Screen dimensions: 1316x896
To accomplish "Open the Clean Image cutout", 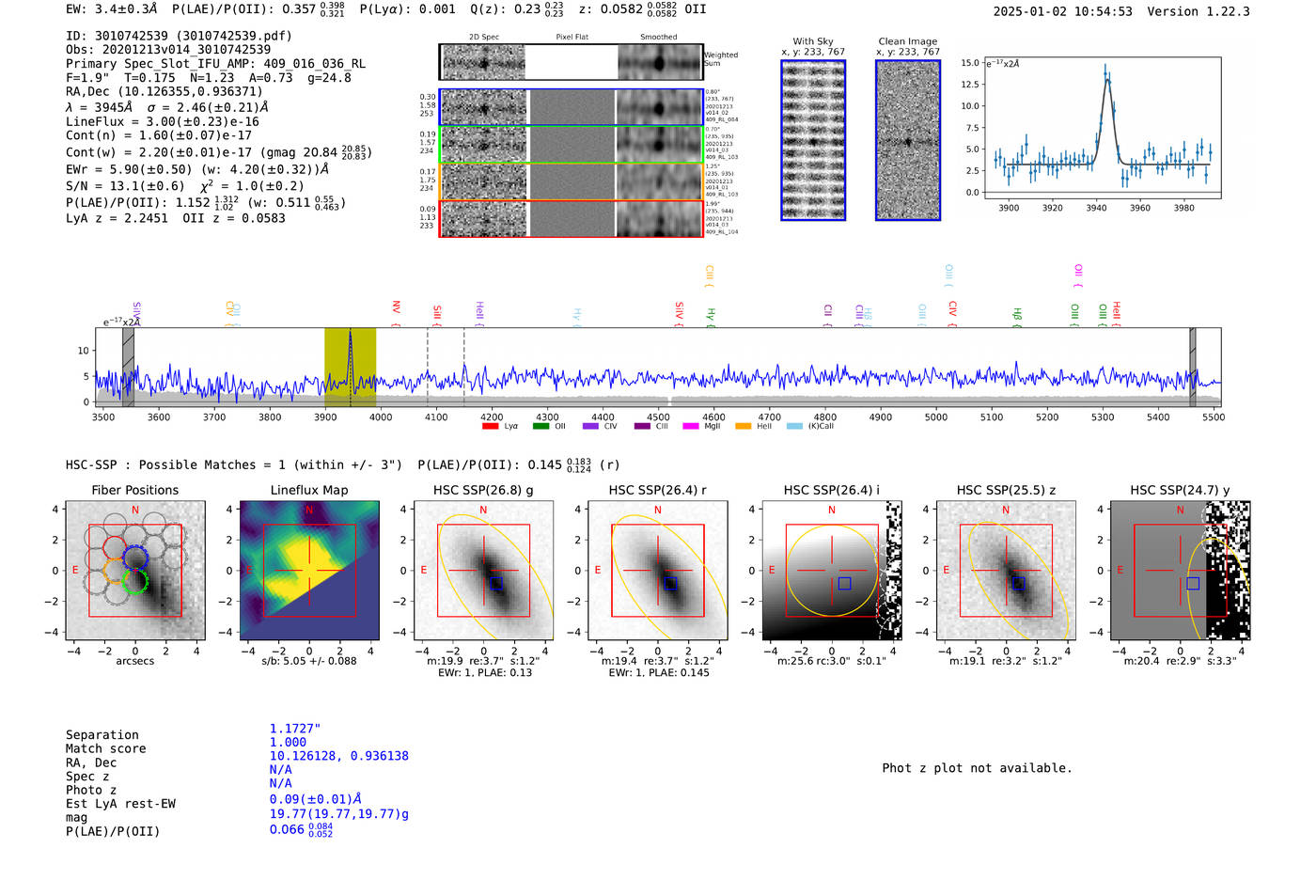I will [x=908, y=140].
